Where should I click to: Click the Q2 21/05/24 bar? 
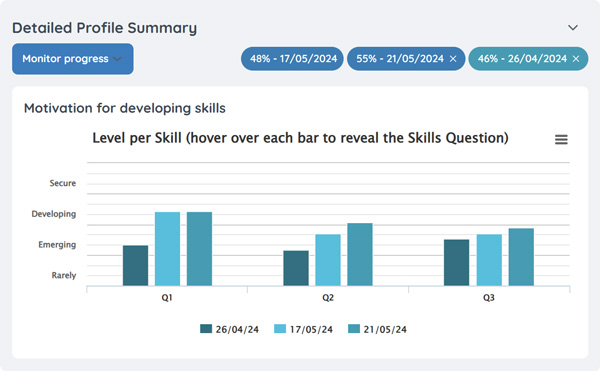(360, 254)
